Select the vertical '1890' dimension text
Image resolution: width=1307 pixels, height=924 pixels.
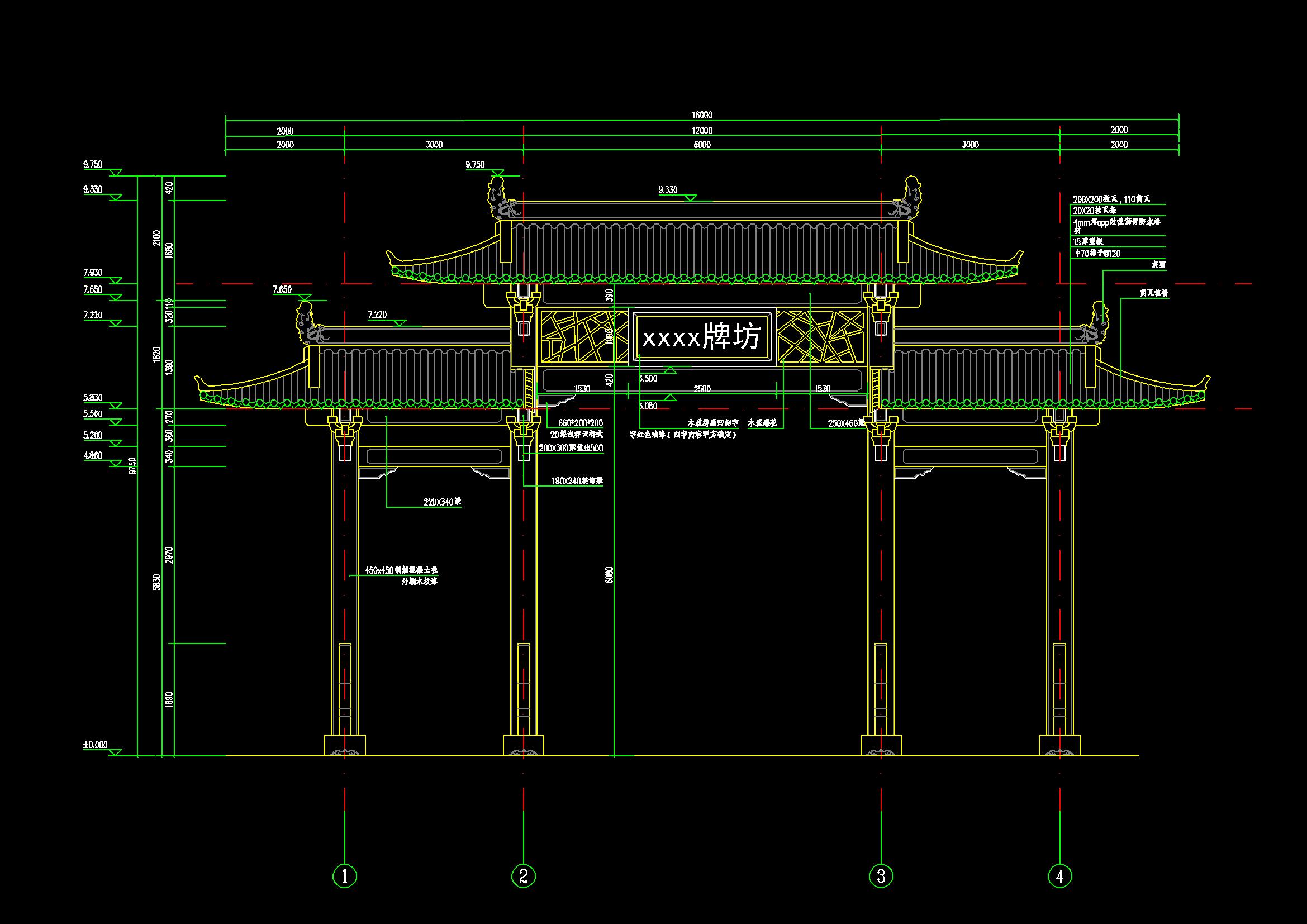coord(169,700)
